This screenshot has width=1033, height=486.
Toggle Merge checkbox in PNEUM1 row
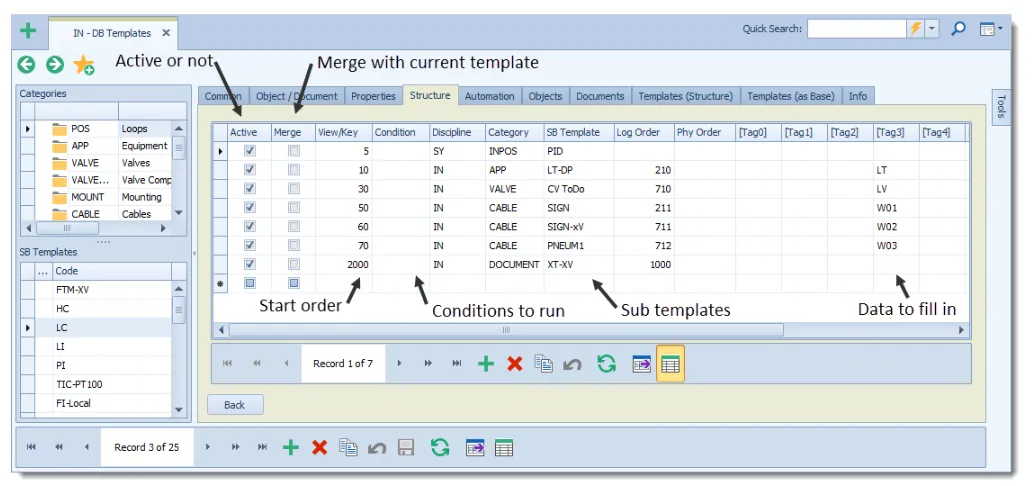click(x=294, y=246)
